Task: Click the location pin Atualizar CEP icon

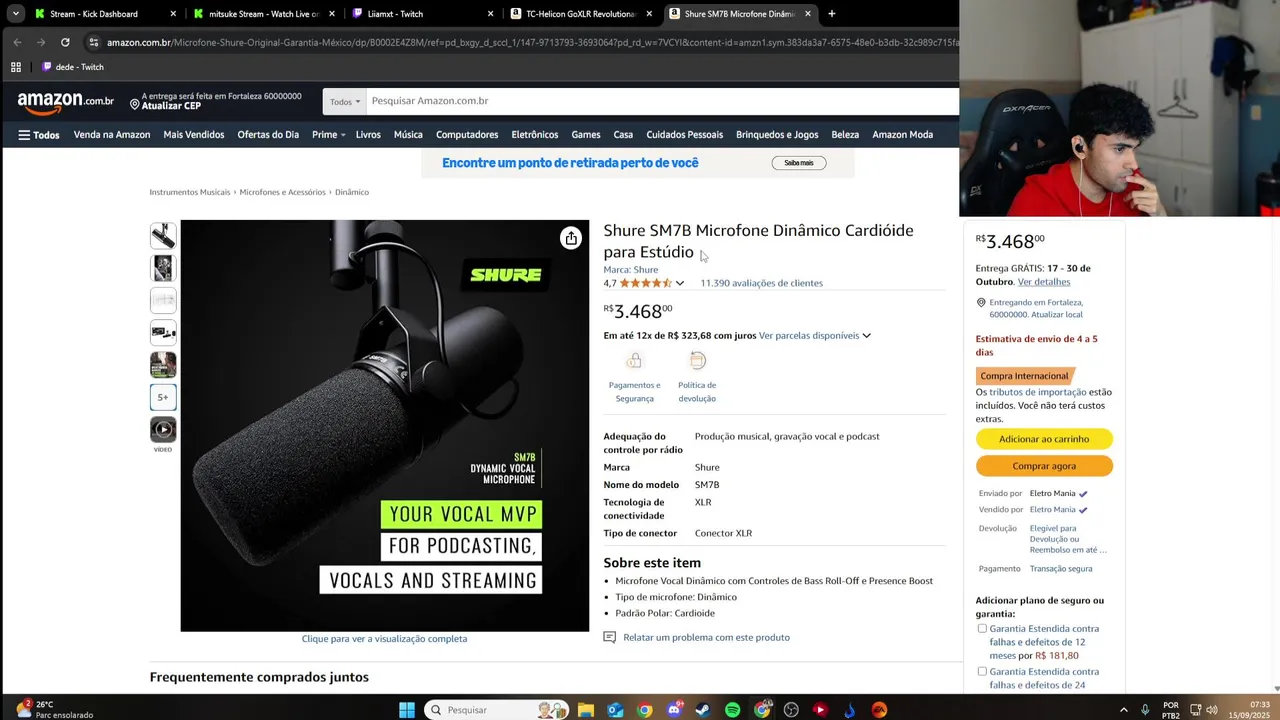Action: [x=135, y=103]
